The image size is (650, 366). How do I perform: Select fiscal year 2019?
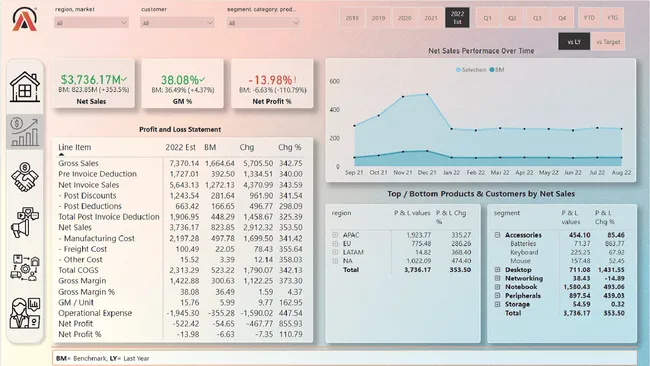[378, 18]
